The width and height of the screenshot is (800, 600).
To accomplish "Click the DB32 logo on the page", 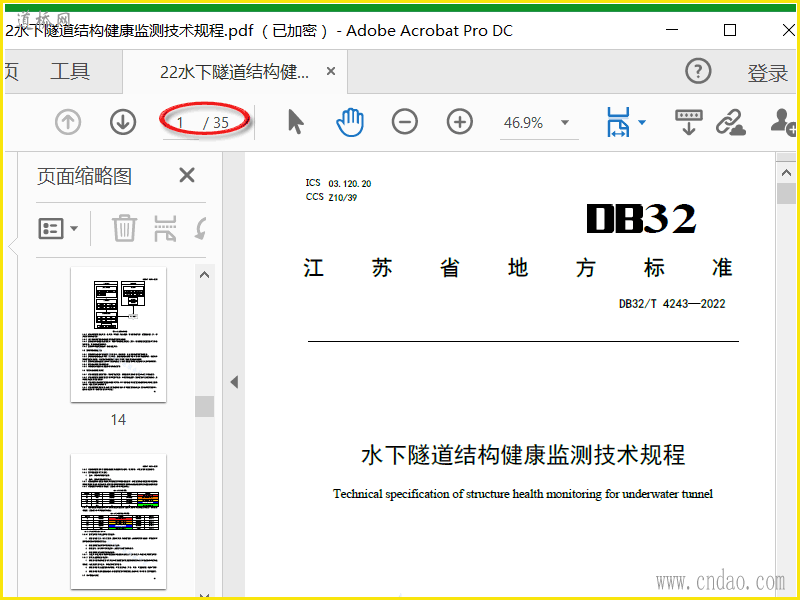I will point(642,219).
